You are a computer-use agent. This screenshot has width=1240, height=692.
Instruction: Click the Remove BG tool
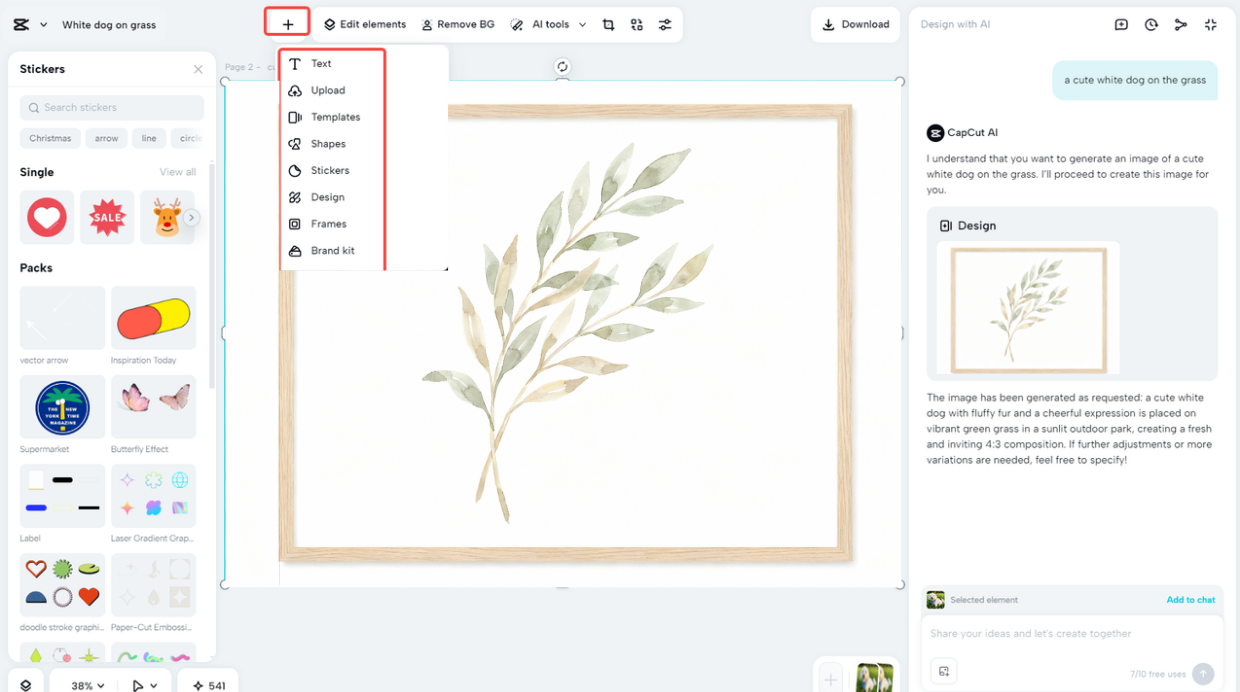point(458,24)
